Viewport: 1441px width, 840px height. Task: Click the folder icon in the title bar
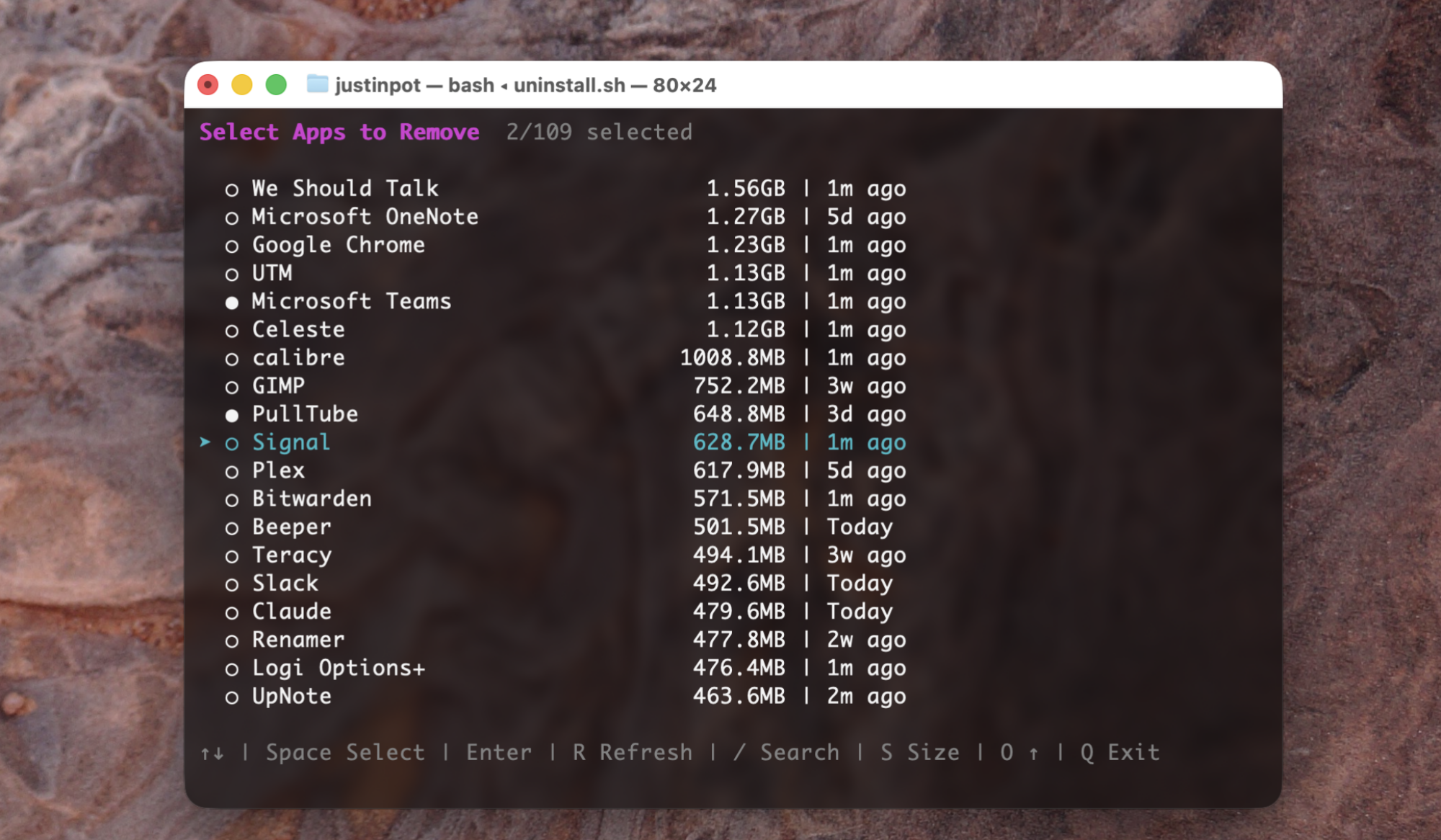click(317, 84)
